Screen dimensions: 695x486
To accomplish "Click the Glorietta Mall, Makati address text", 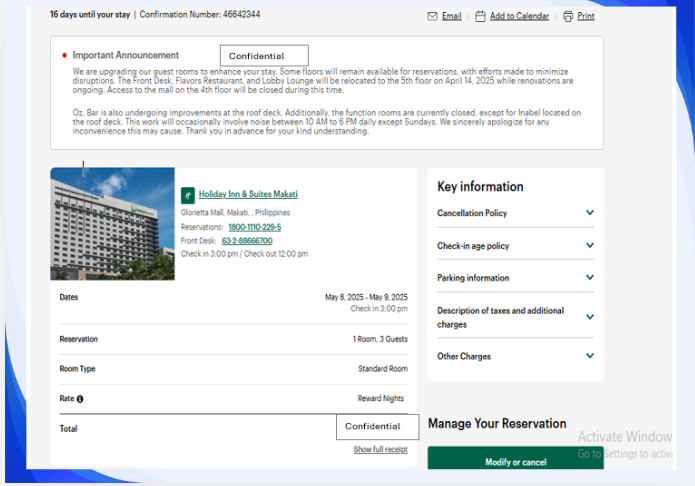I will click(235, 213).
